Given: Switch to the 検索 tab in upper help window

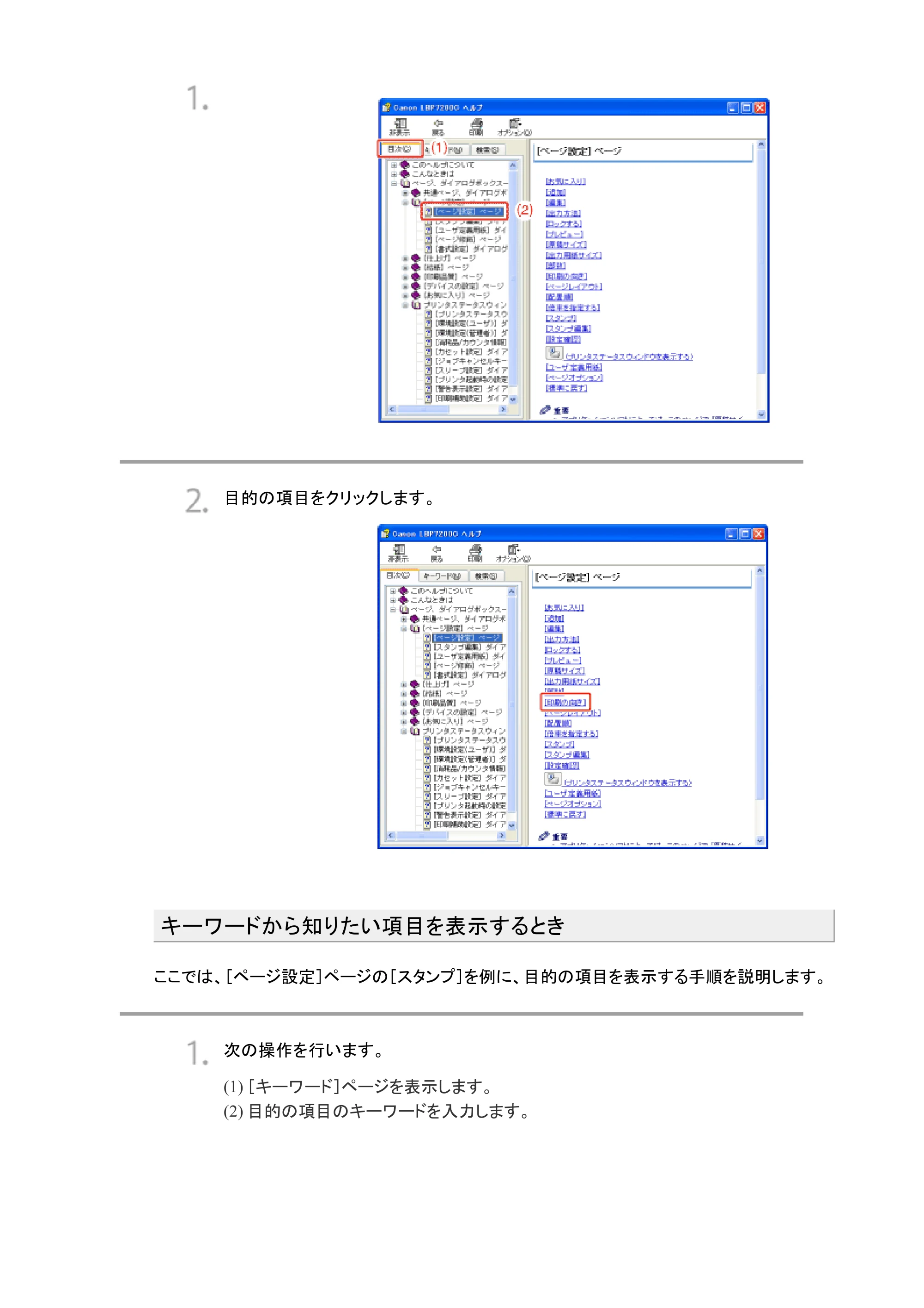Looking at the screenshot, I should click(x=487, y=150).
